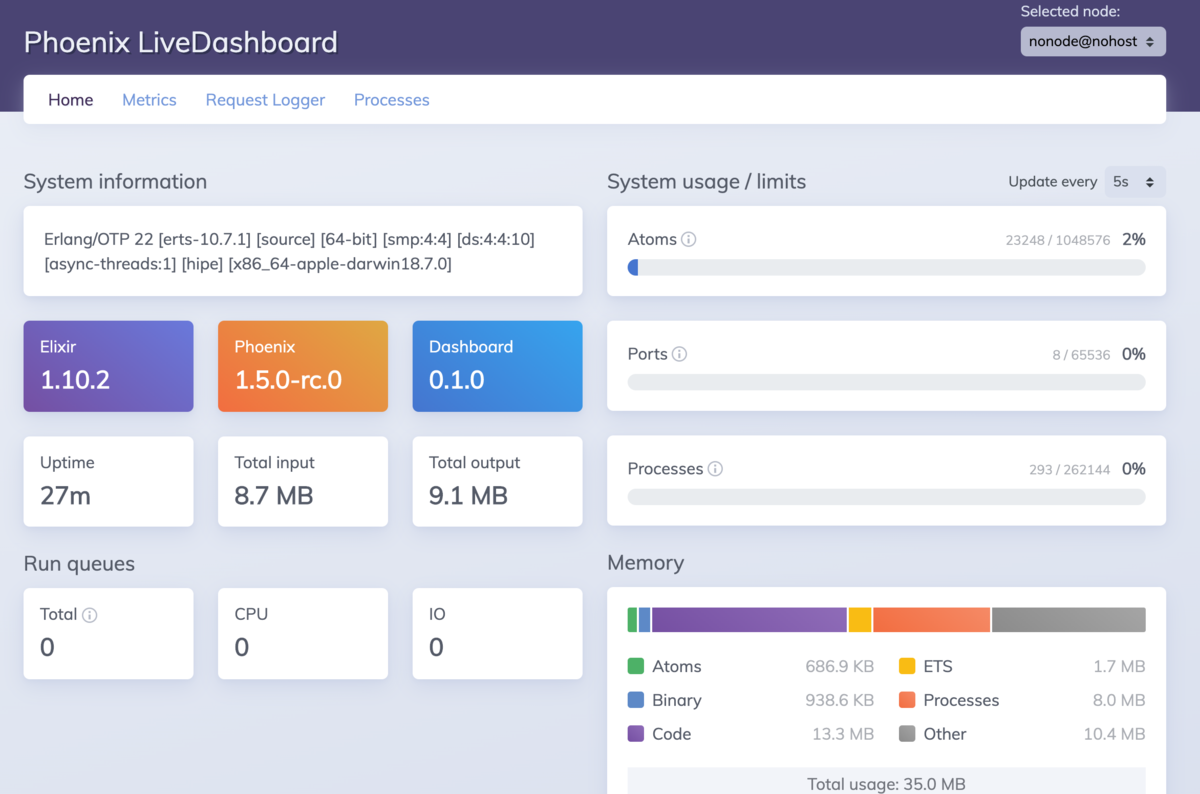Click the Selected node label
This screenshot has width=1200, height=794.
pos(1070,12)
